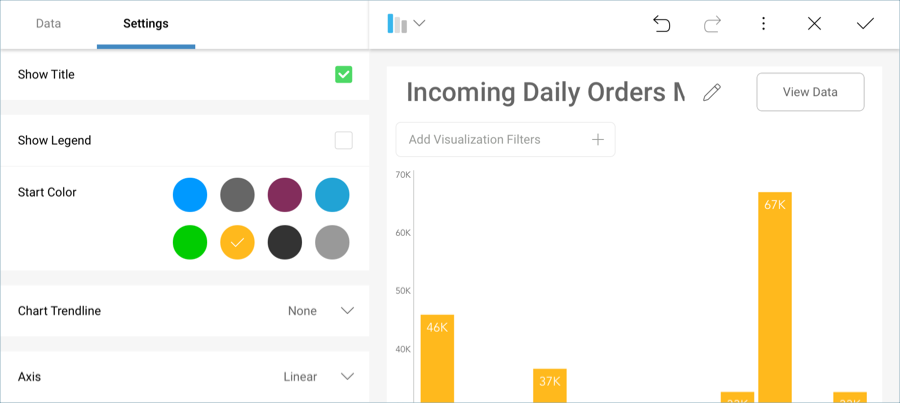Click the column chart type icon
Viewport: 900px width, 403px height.
click(397, 24)
